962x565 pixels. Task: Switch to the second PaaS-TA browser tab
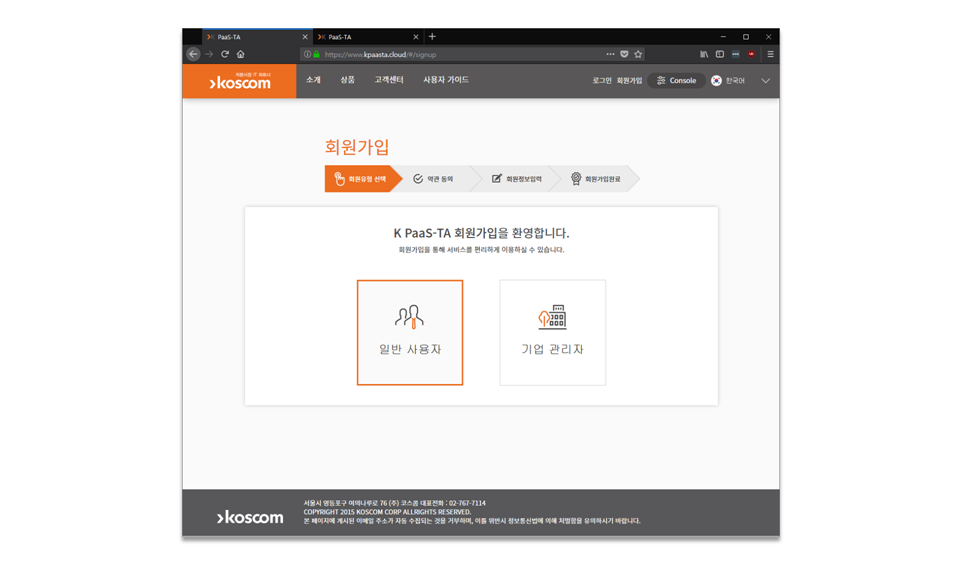(367, 37)
